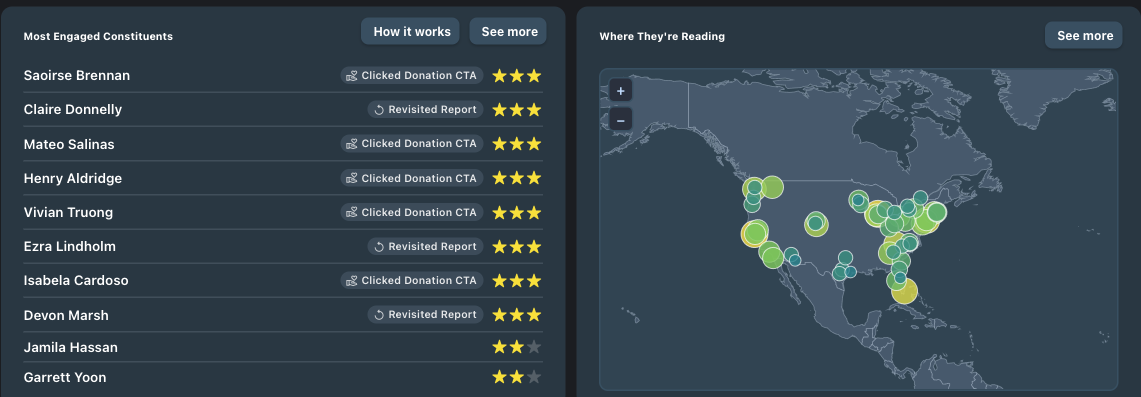Image resolution: width=1141 pixels, height=397 pixels.
Task: Click the Most Engaged Constituents heading
Action: click(98, 36)
